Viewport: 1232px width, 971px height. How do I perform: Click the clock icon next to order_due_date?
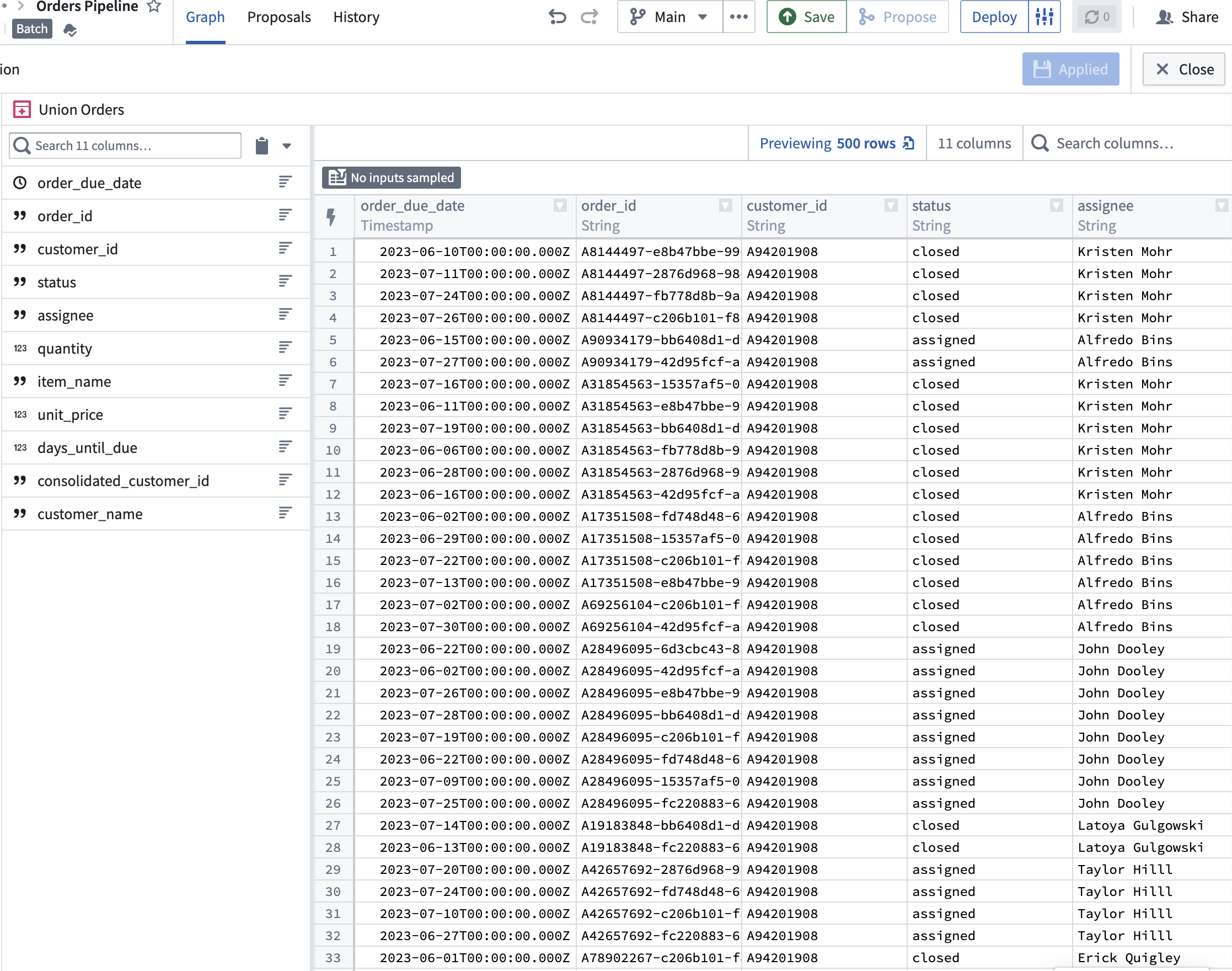click(x=20, y=183)
